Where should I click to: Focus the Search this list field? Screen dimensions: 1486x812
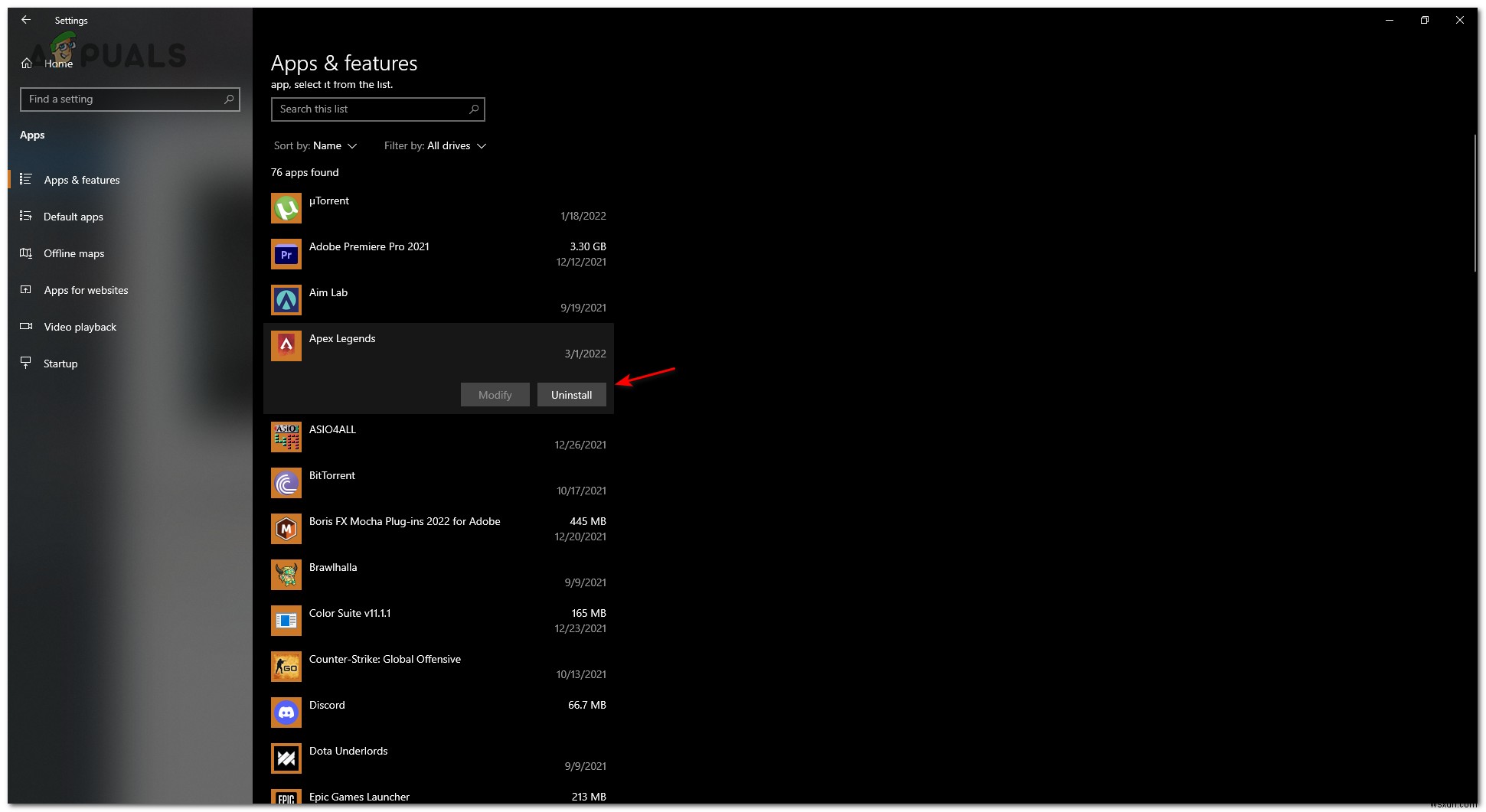click(x=377, y=109)
